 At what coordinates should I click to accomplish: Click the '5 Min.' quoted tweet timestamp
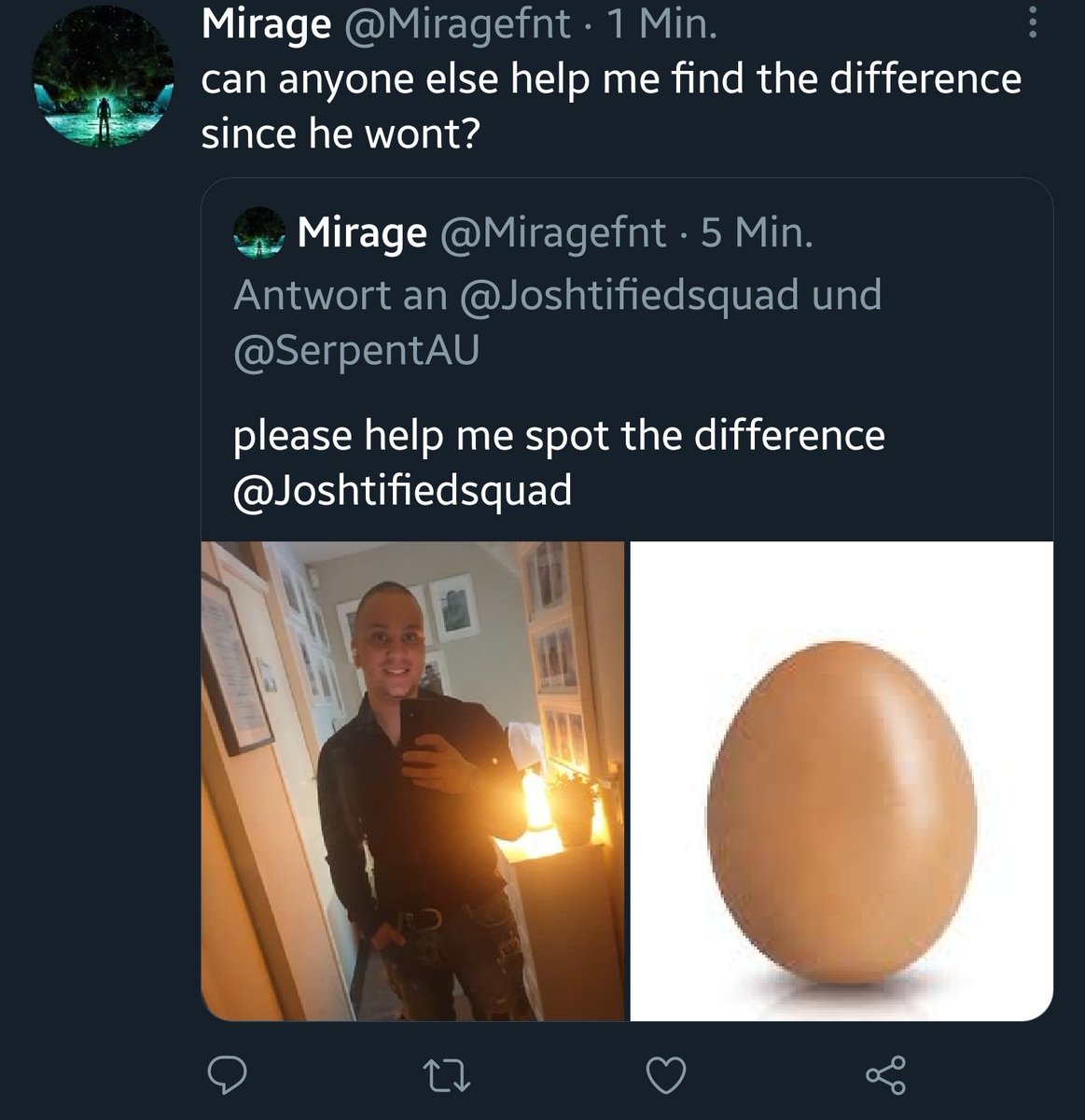click(757, 232)
